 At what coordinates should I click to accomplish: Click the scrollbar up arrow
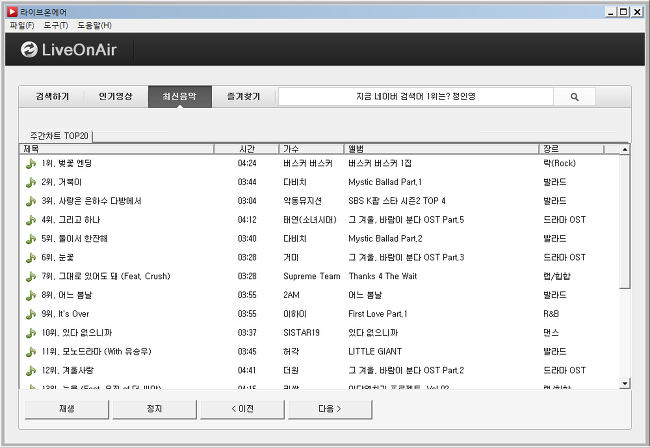(x=625, y=149)
